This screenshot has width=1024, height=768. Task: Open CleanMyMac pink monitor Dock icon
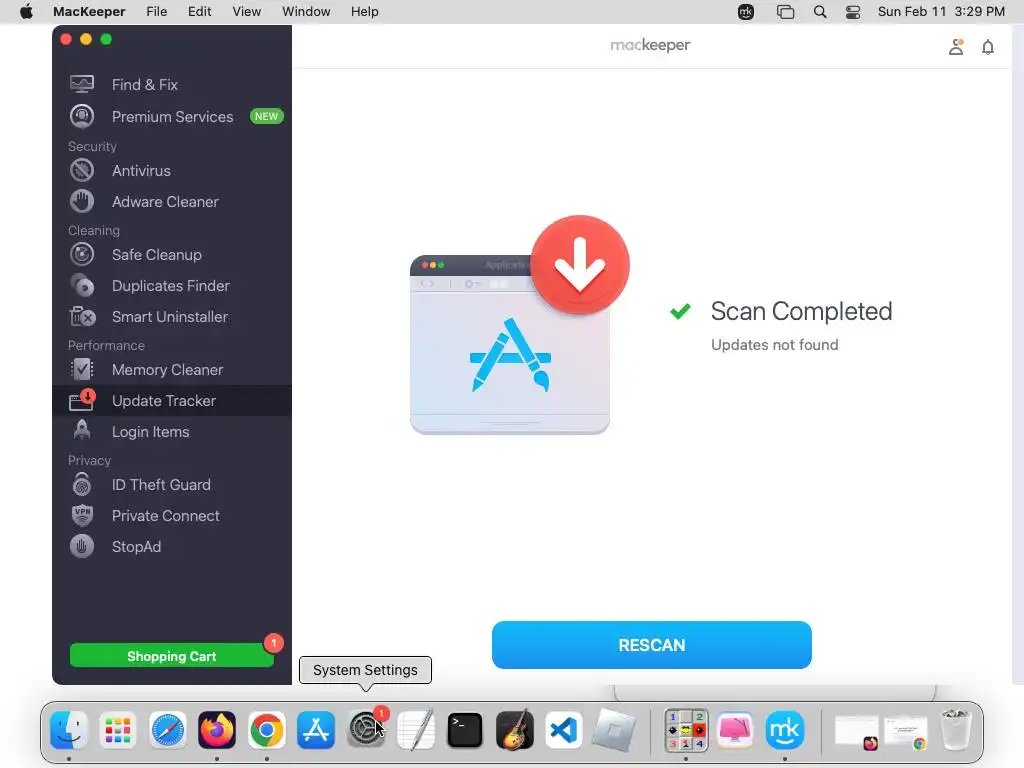click(735, 729)
